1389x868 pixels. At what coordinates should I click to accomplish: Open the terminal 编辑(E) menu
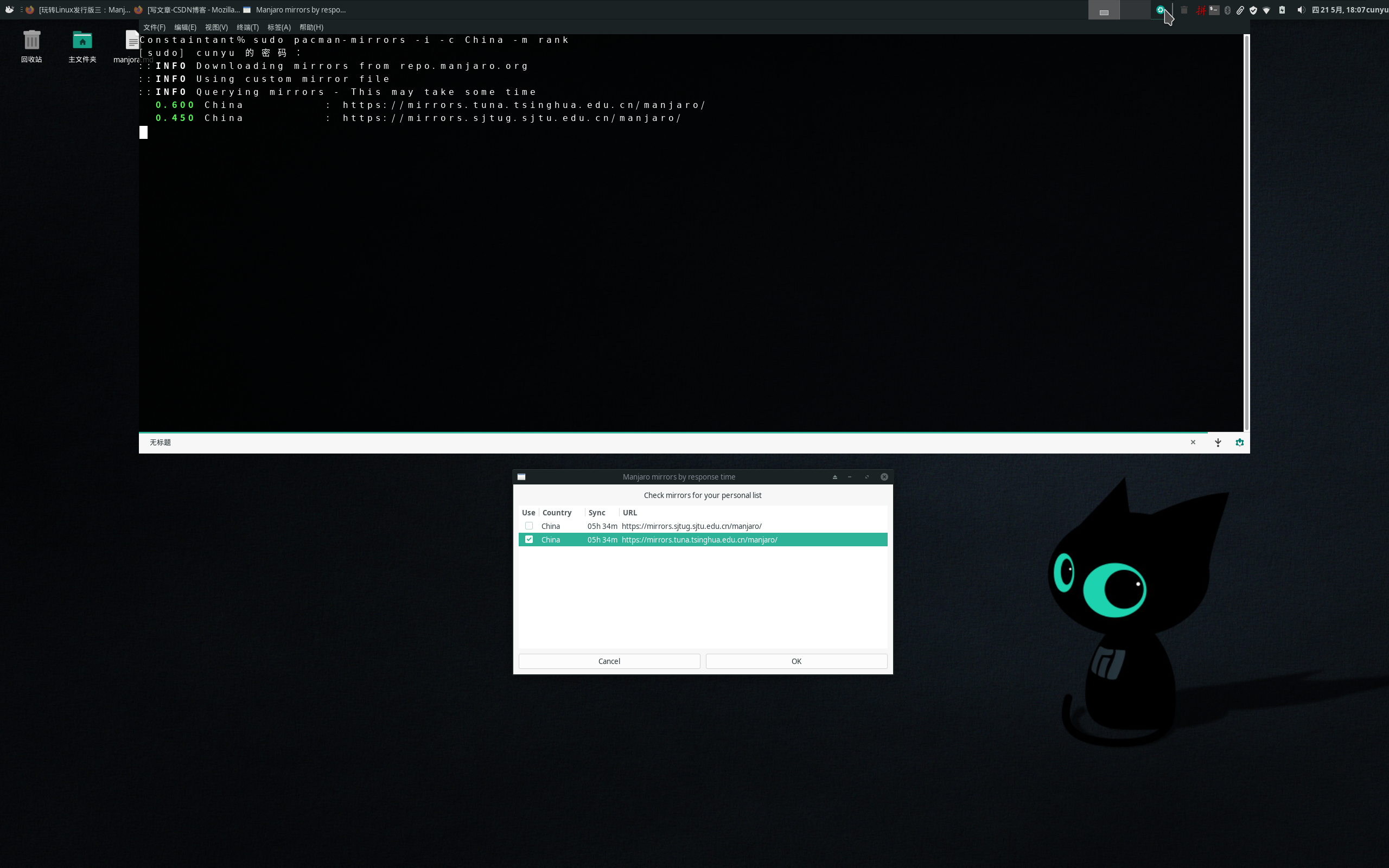[x=185, y=27]
